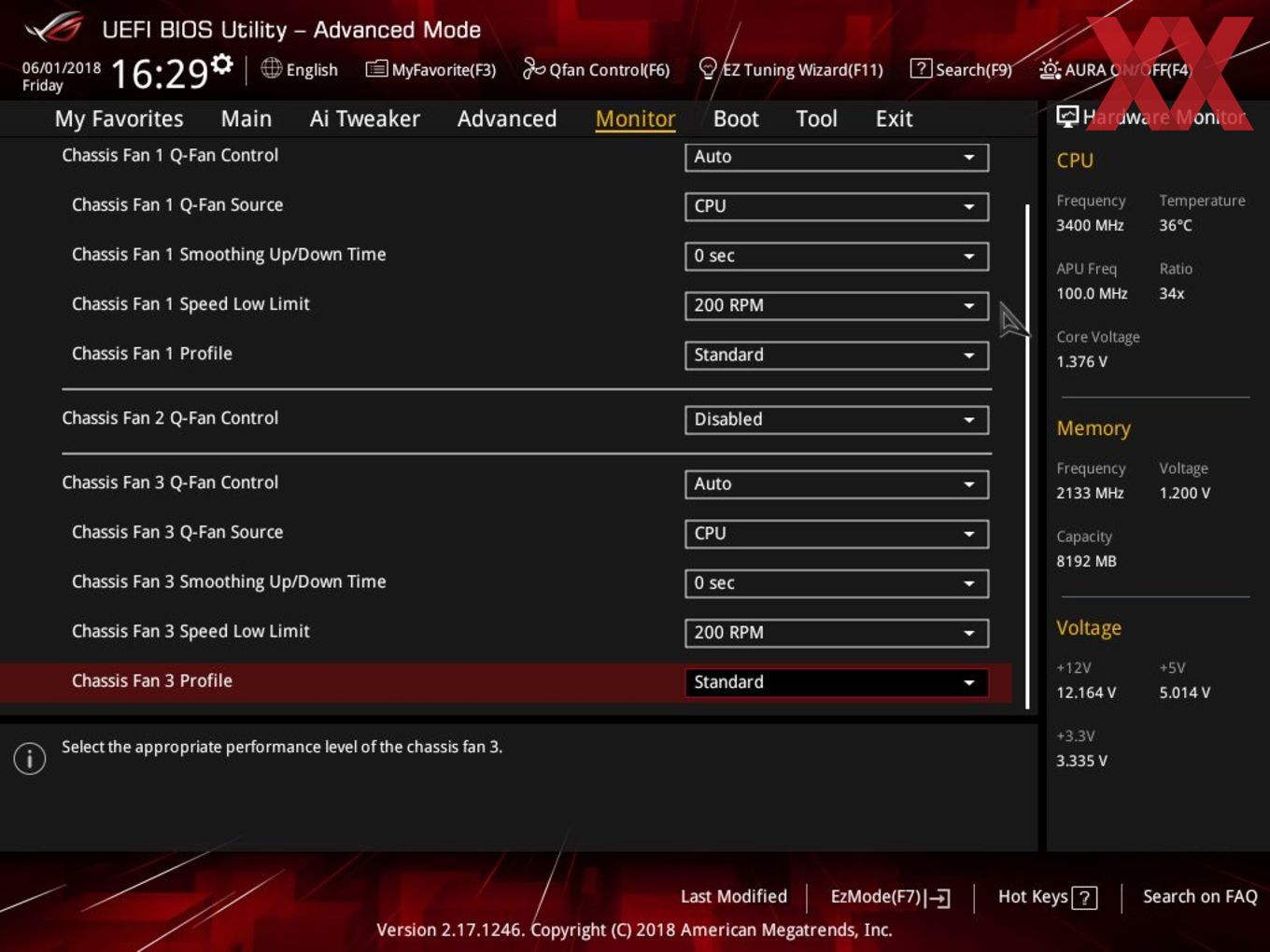The height and width of the screenshot is (952, 1270).
Task: Switch to EzMode(F7) label
Action: point(876,896)
